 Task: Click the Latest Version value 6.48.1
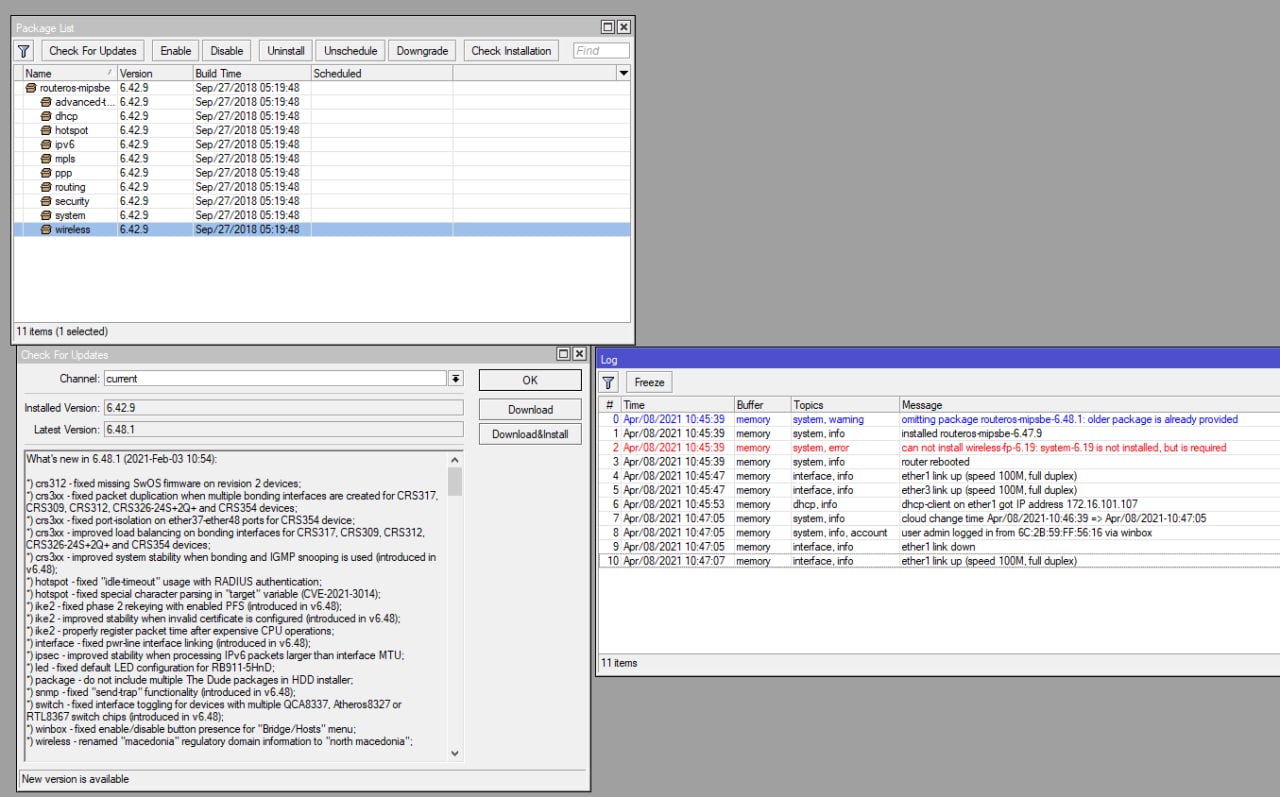point(283,430)
